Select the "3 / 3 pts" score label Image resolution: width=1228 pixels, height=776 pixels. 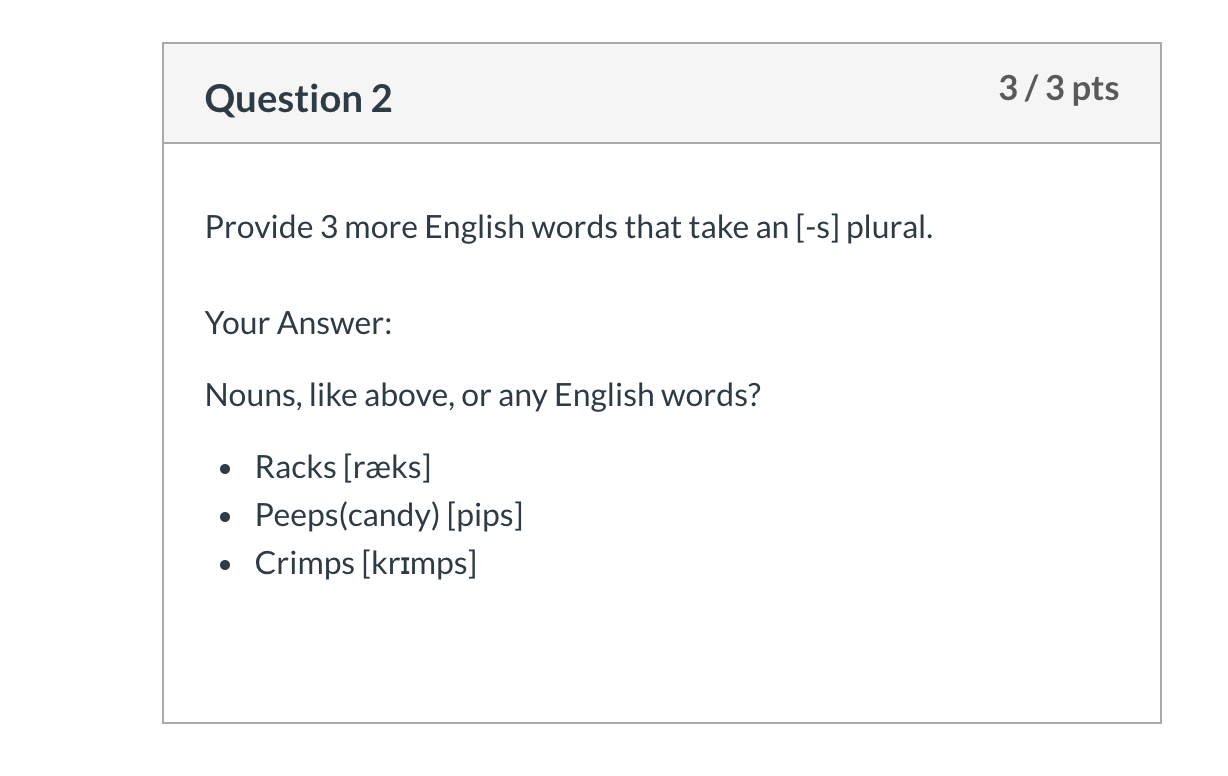[x=1058, y=89]
